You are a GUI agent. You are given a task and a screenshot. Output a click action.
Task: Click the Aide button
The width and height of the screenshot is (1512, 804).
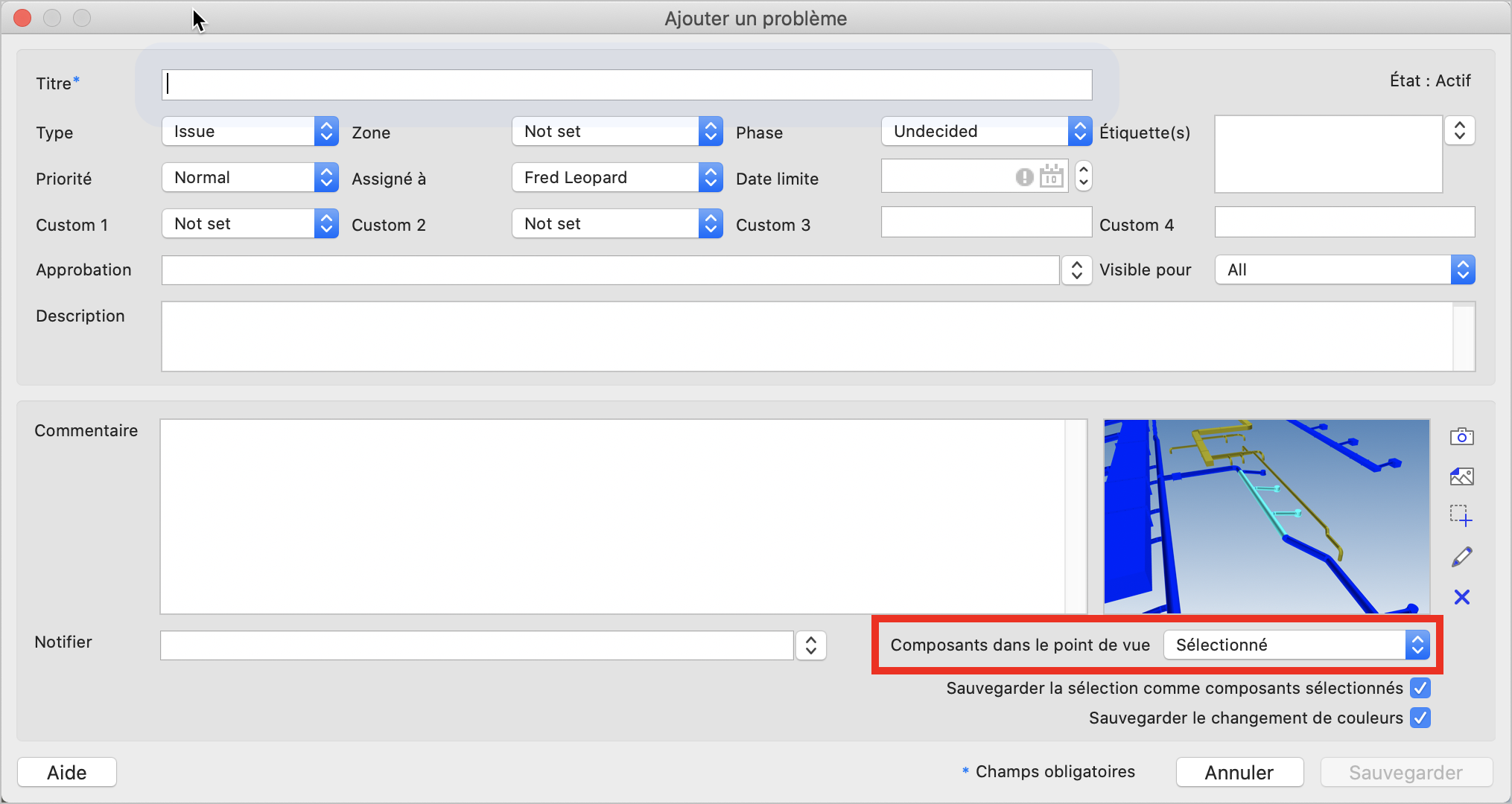point(67,773)
